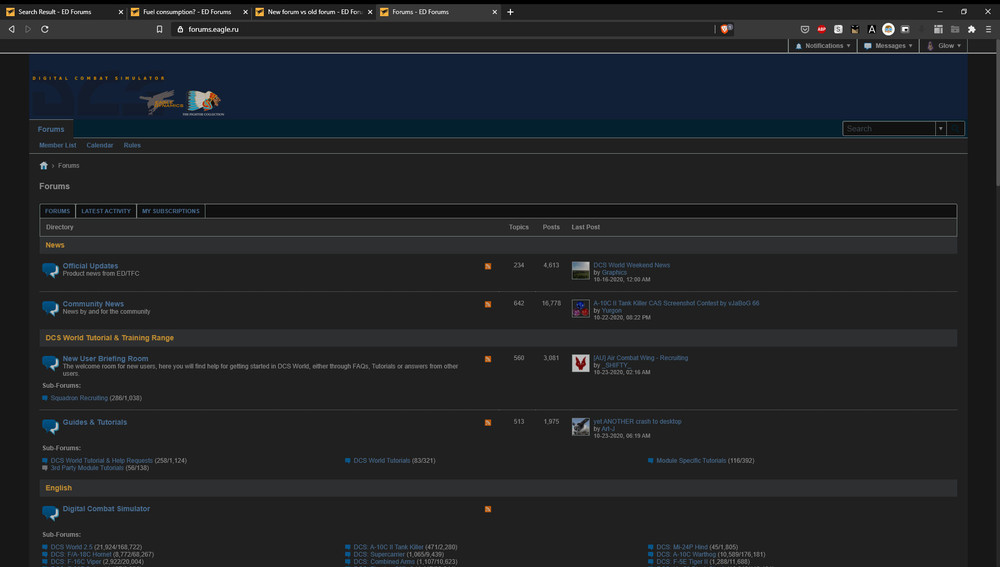Open the Rules link
This screenshot has height=567, width=1000.
pos(132,145)
